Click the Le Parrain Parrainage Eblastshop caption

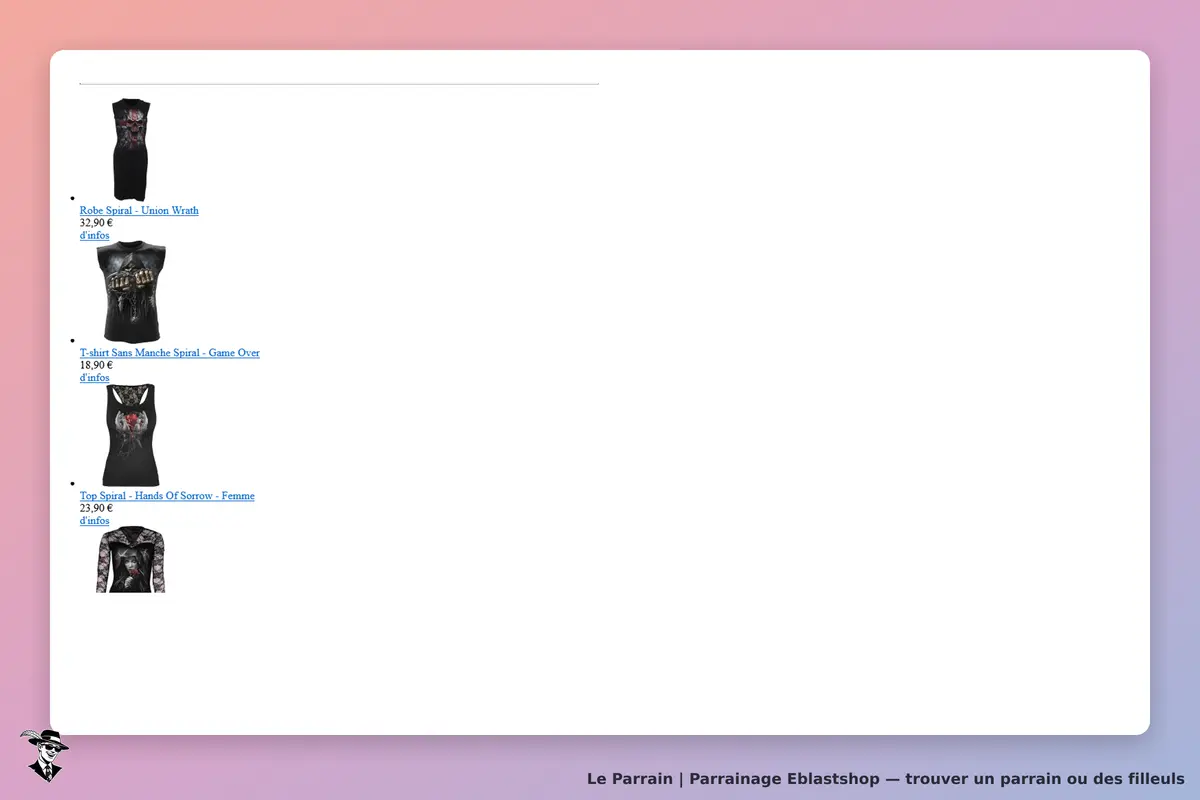(886, 779)
